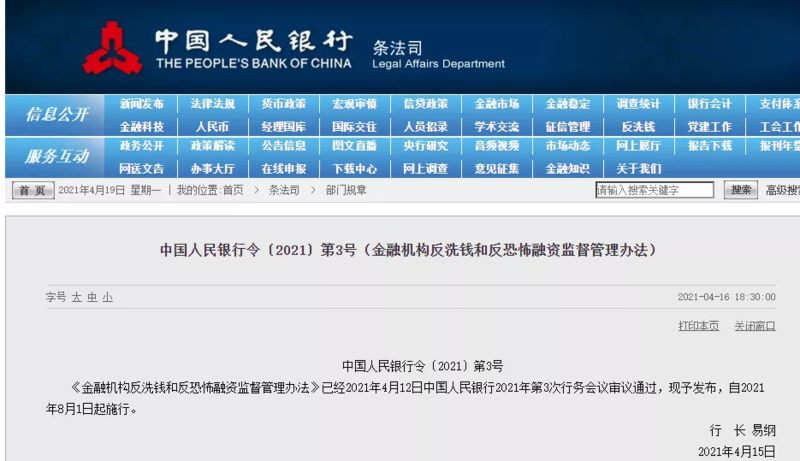Click signature text 行长 易纲
Viewport: 800px width, 461px height.
coord(742,430)
